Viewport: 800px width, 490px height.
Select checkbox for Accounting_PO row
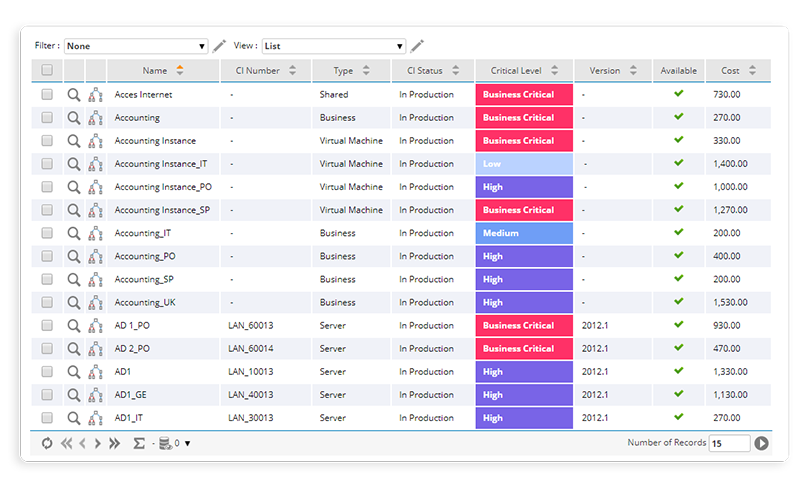47,256
